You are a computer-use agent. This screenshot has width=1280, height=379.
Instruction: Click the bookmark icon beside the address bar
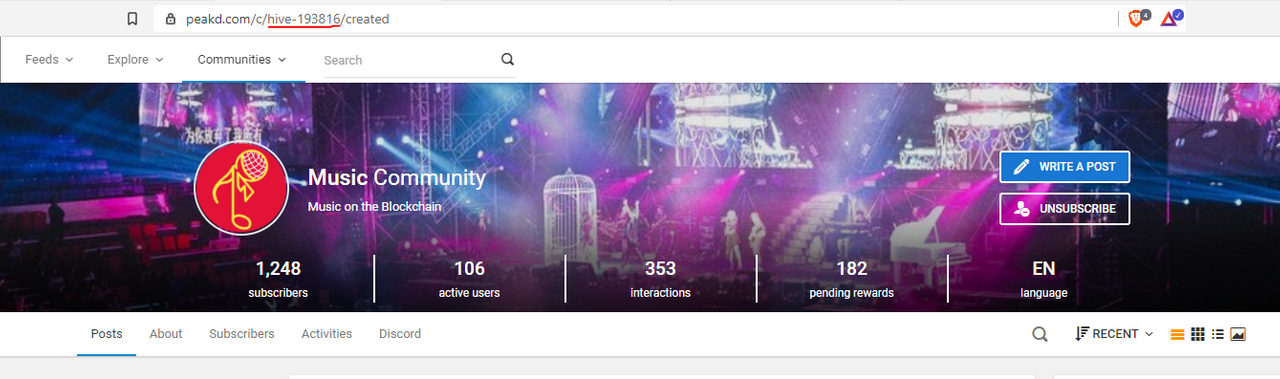132,18
